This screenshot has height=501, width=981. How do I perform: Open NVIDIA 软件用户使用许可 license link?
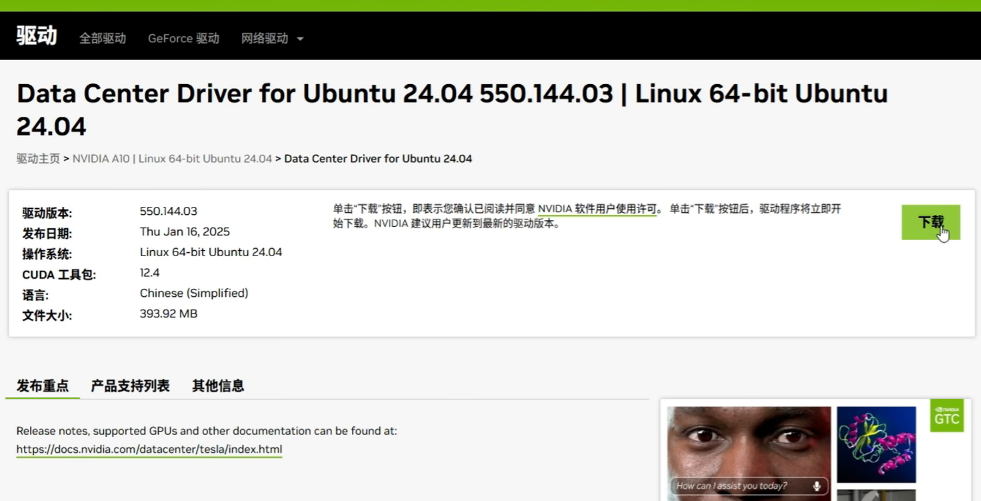tap(597, 209)
